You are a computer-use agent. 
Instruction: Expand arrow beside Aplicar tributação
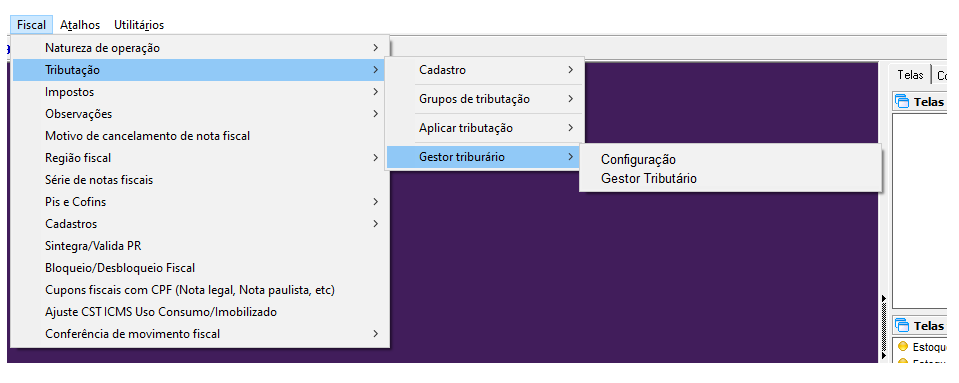click(x=570, y=128)
